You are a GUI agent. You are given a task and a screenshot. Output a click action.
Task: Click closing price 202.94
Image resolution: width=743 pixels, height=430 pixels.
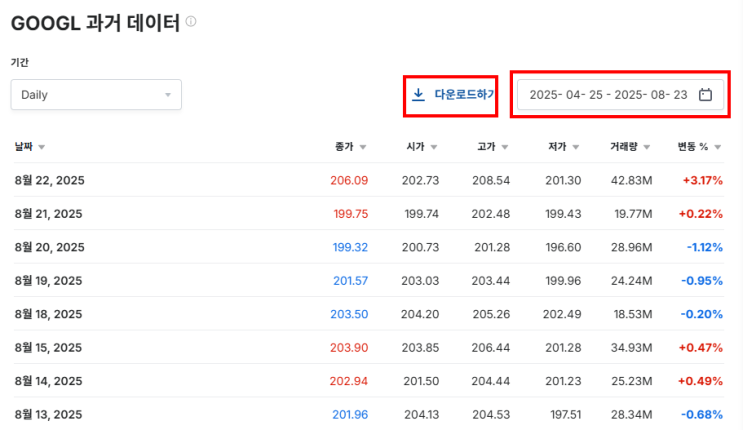coord(349,381)
